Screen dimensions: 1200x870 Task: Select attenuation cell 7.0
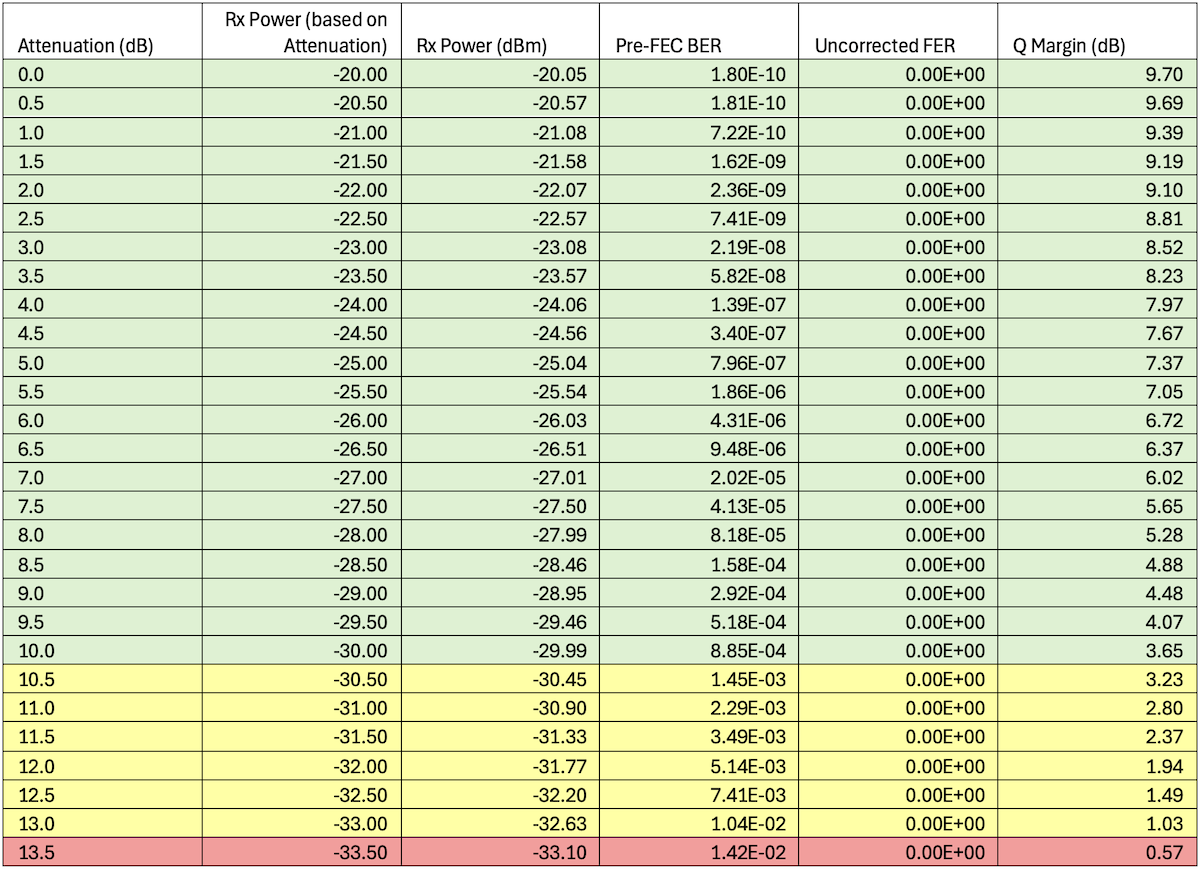tap(102, 478)
